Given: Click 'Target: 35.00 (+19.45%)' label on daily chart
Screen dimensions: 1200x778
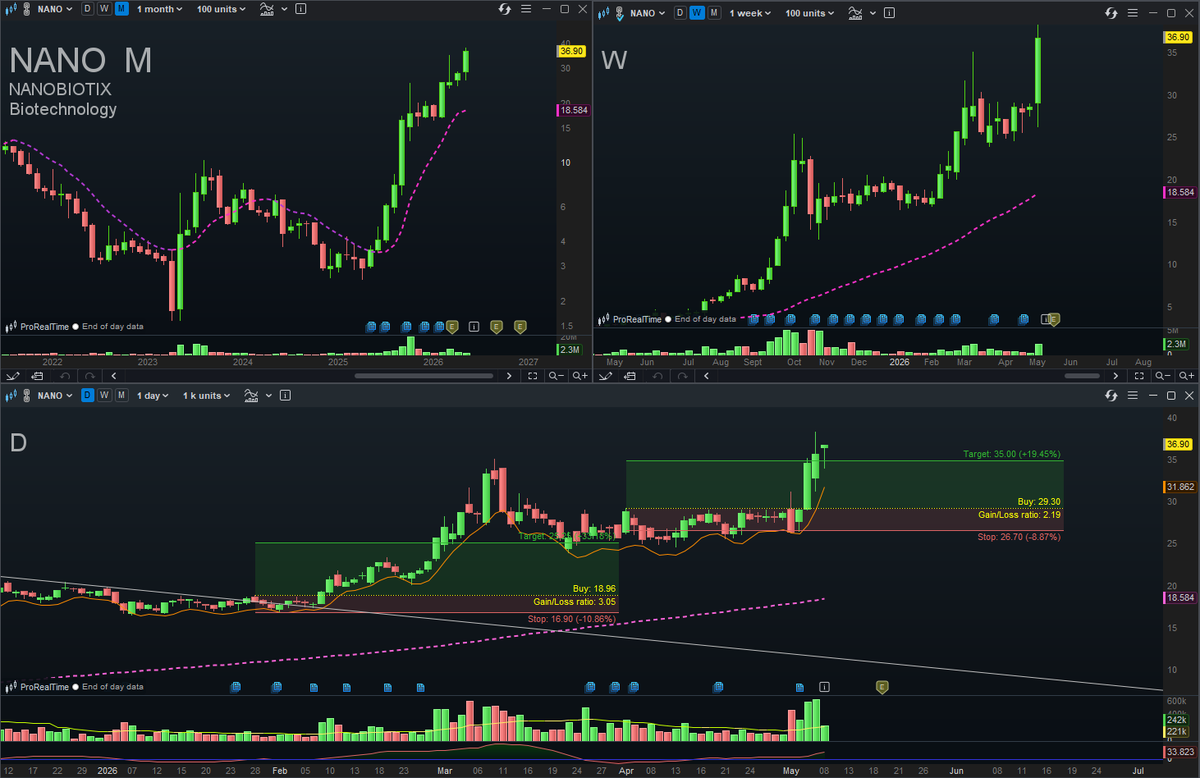Looking at the screenshot, I should 1013,453.
